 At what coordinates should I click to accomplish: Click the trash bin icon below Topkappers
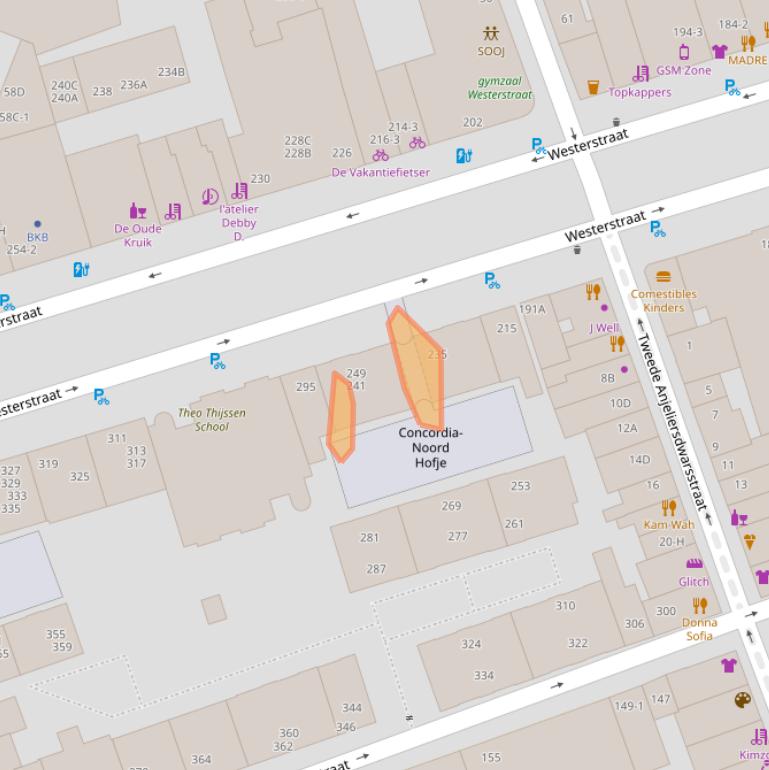(x=616, y=122)
